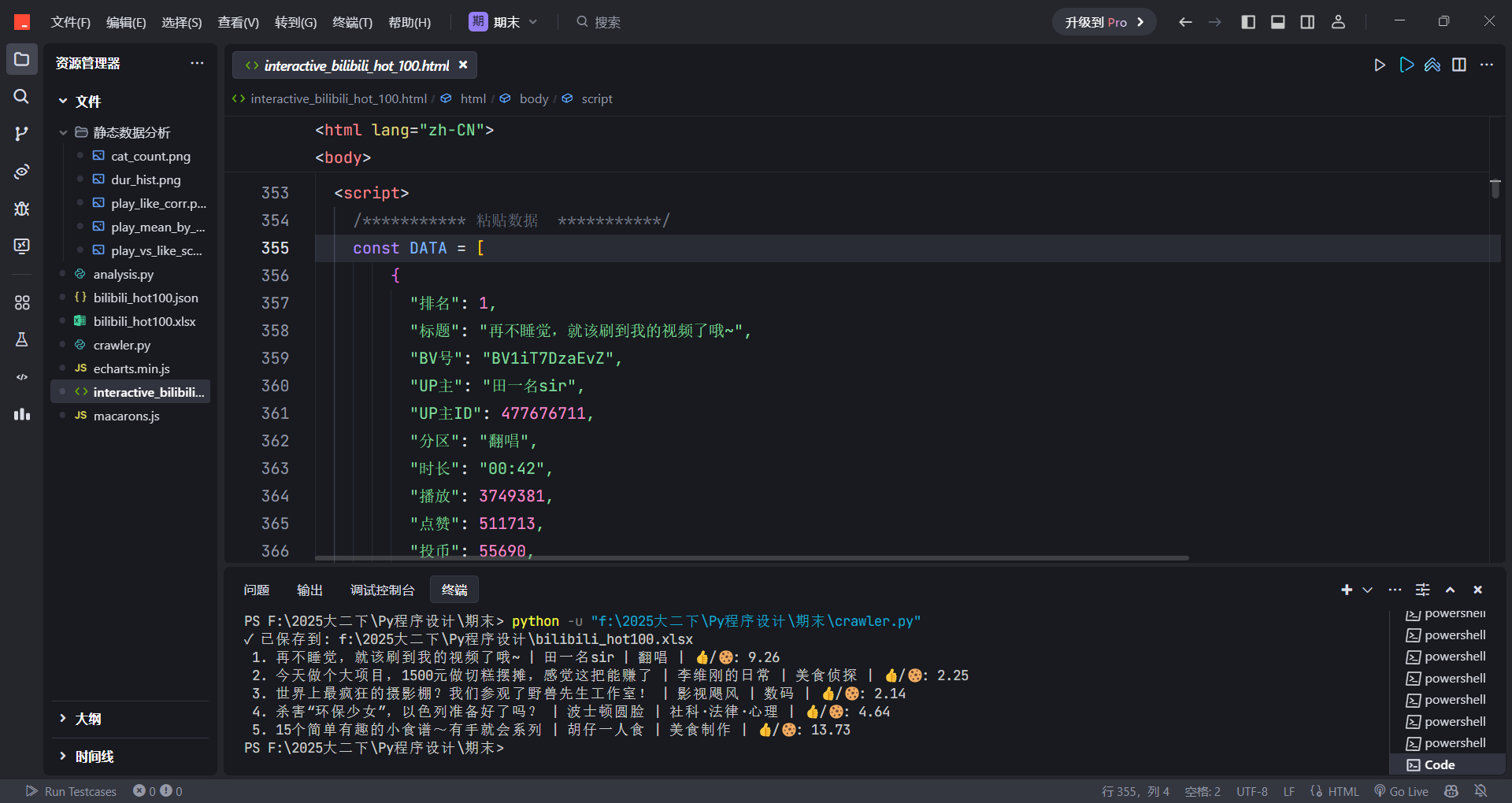The image size is (1512, 803).
Task: Toggle the primary side bar layout
Action: pos(1248,22)
